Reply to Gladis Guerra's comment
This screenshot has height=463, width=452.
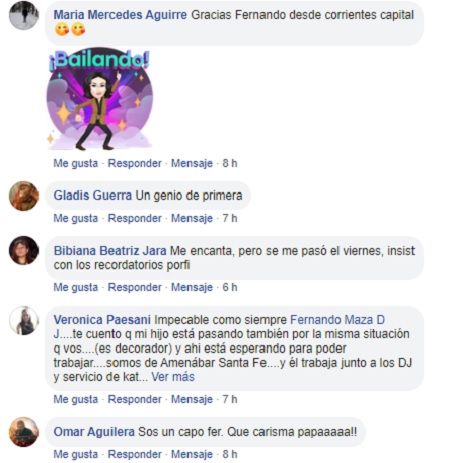(x=135, y=218)
